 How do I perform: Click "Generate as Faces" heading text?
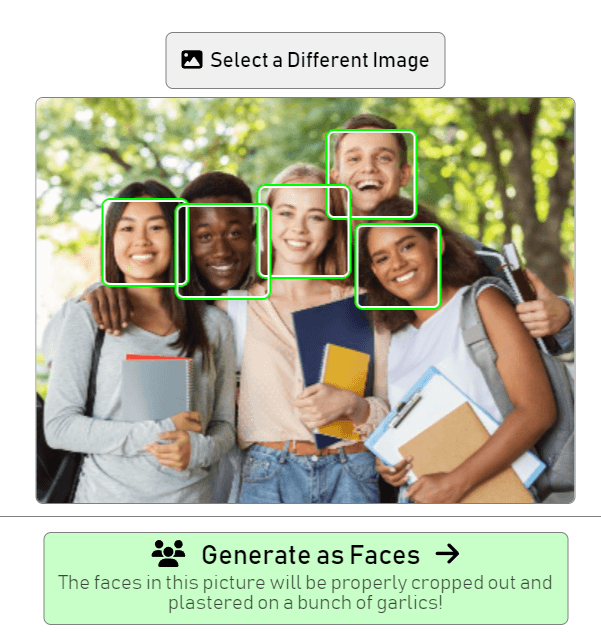click(311, 555)
